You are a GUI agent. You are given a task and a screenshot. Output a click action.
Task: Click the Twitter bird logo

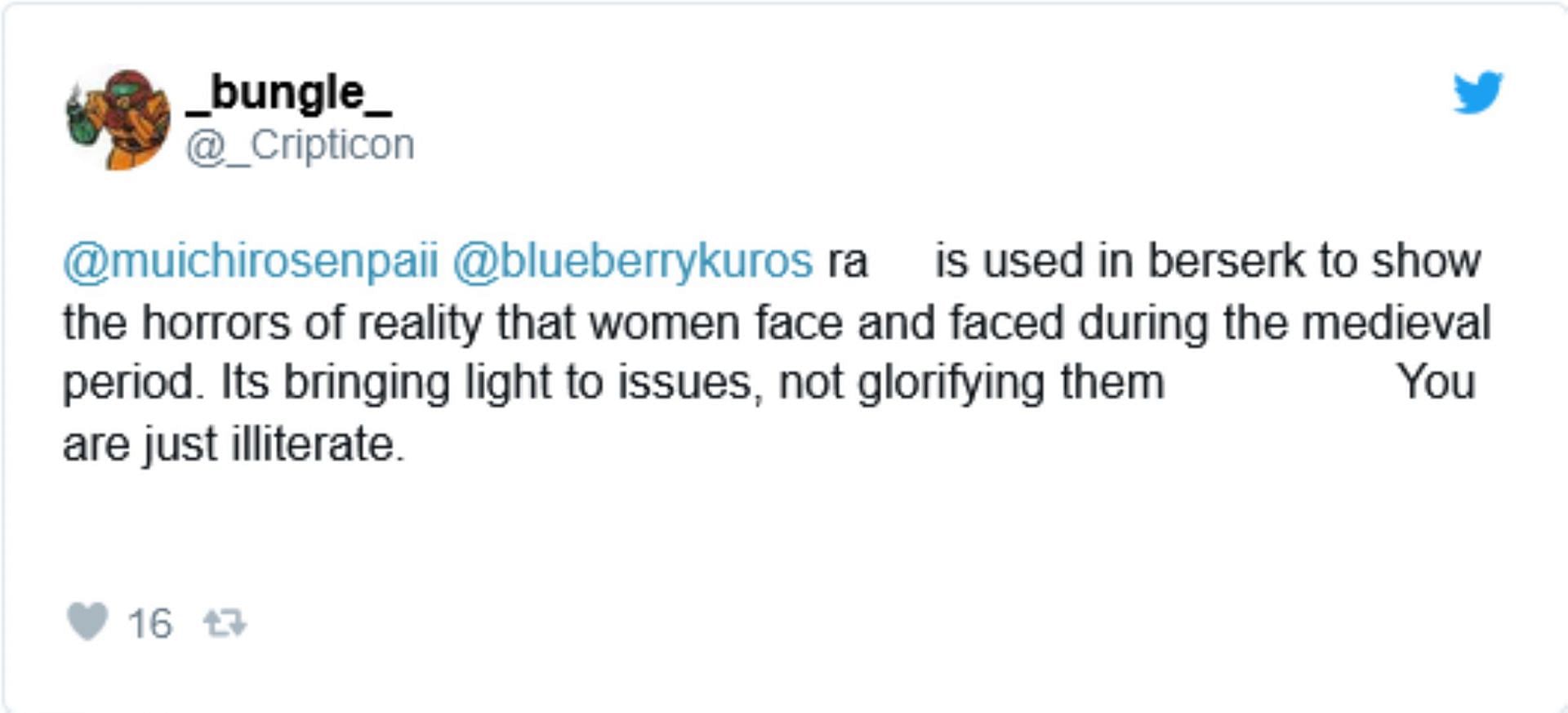pos(1477,92)
